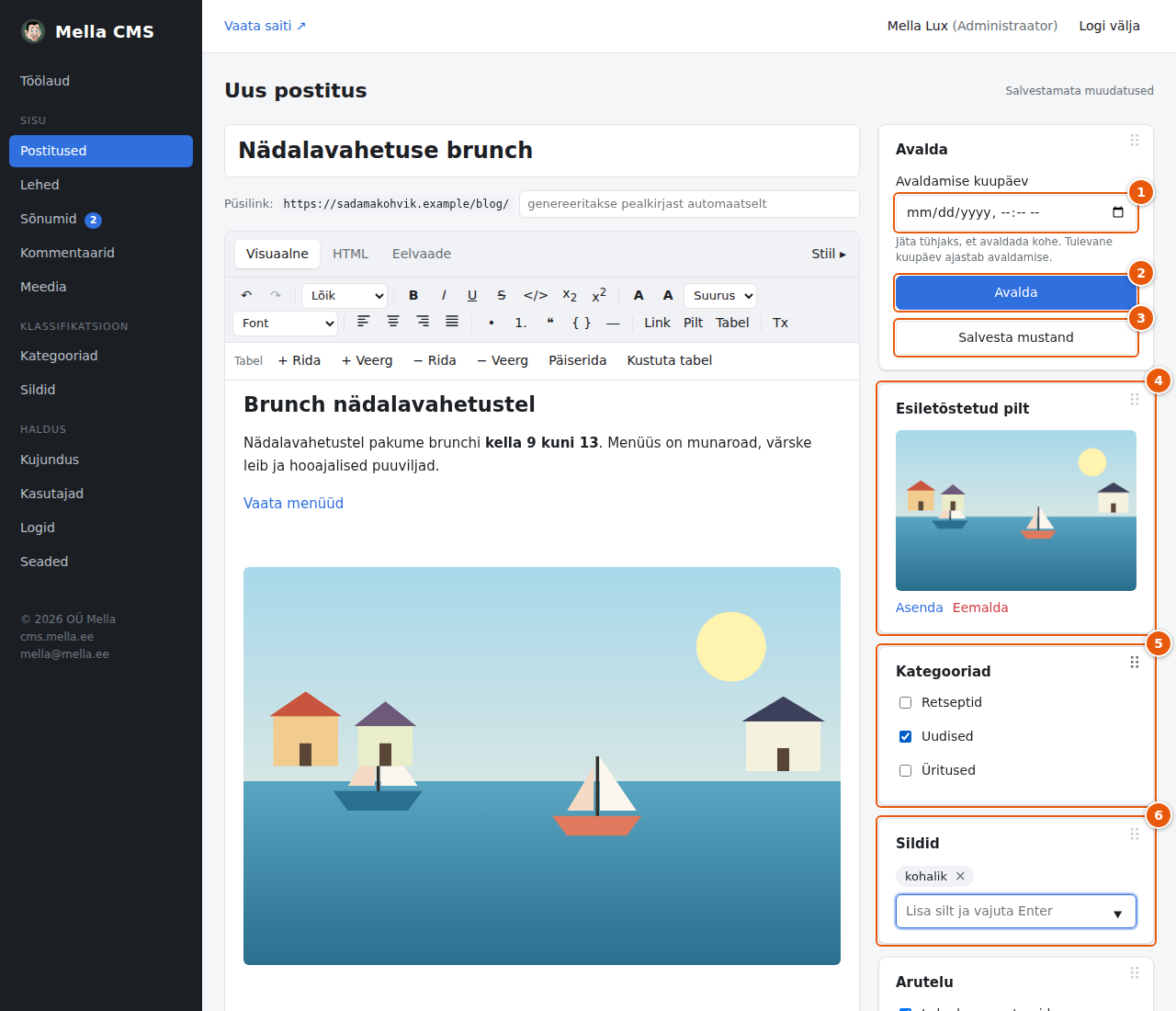
Task: Switch to the Eelvaade tab
Action: point(422,254)
